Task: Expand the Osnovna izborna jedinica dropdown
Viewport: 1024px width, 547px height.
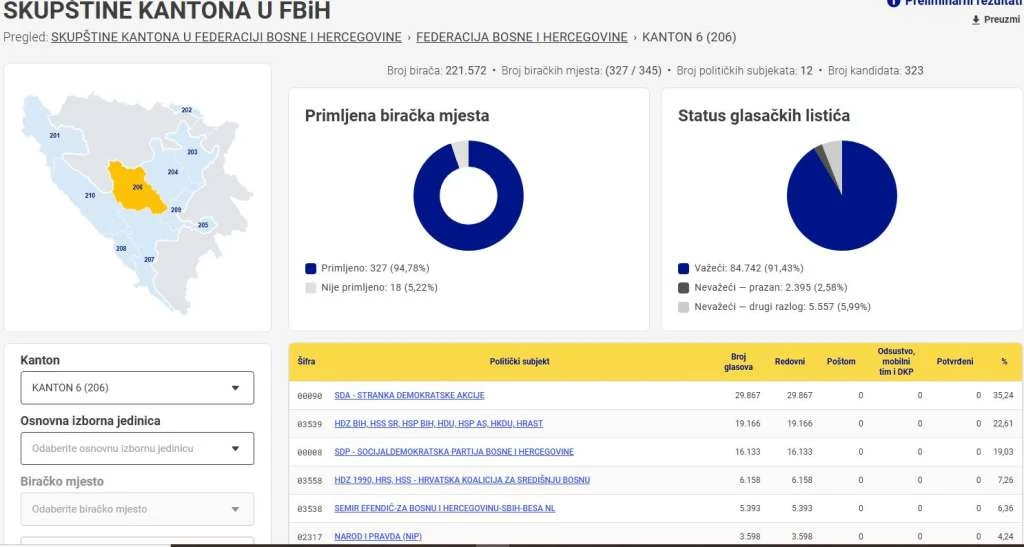Action: pyautogui.click(x=137, y=448)
